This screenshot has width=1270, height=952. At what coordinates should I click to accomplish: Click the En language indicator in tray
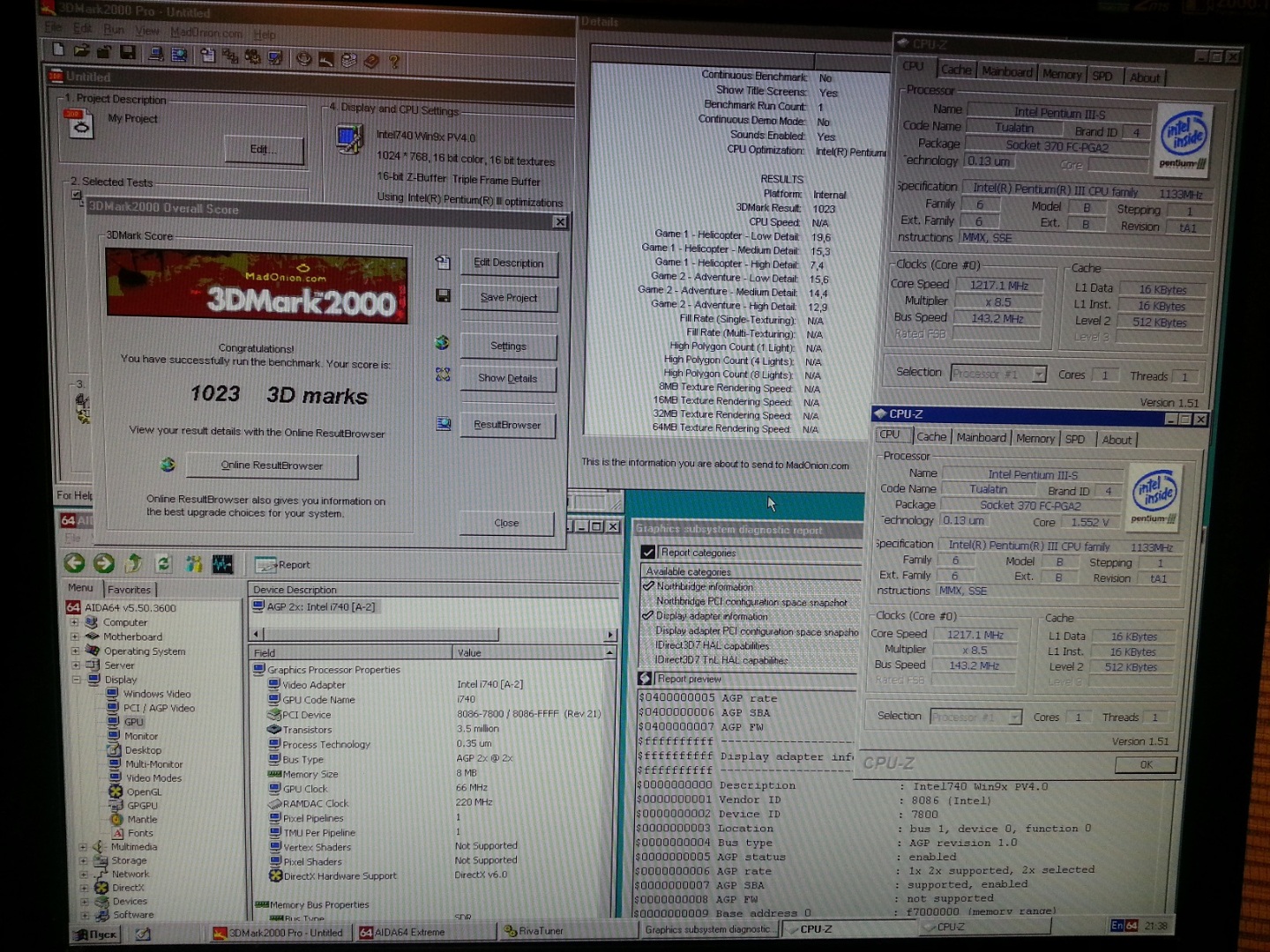pos(1117,926)
